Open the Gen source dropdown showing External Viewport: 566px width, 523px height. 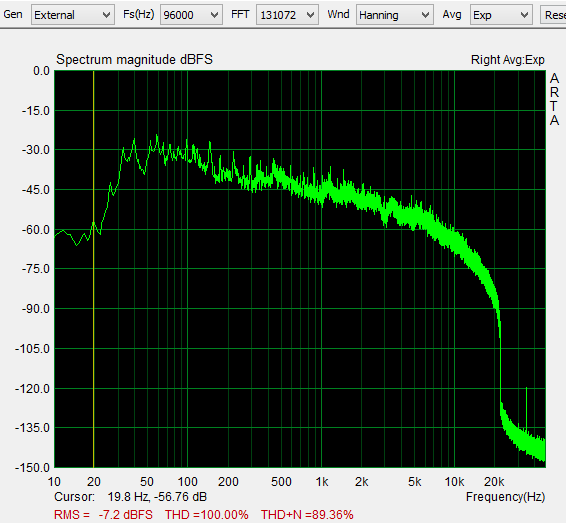73,15
